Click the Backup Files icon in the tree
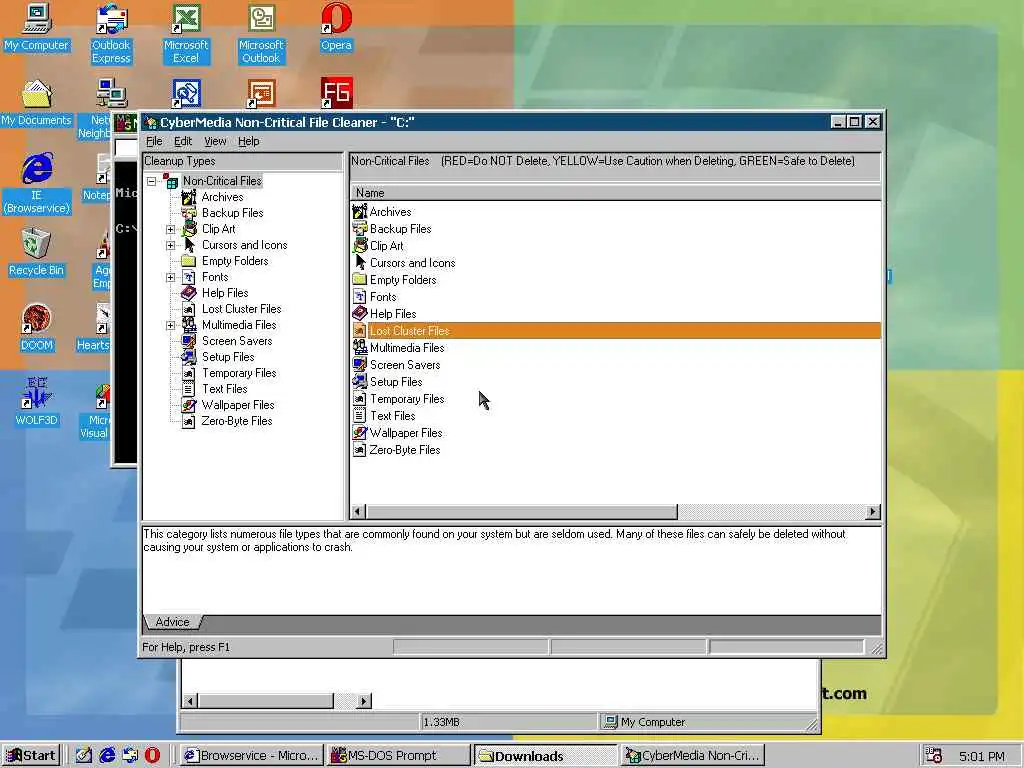The height and width of the screenshot is (768, 1024). click(189, 213)
